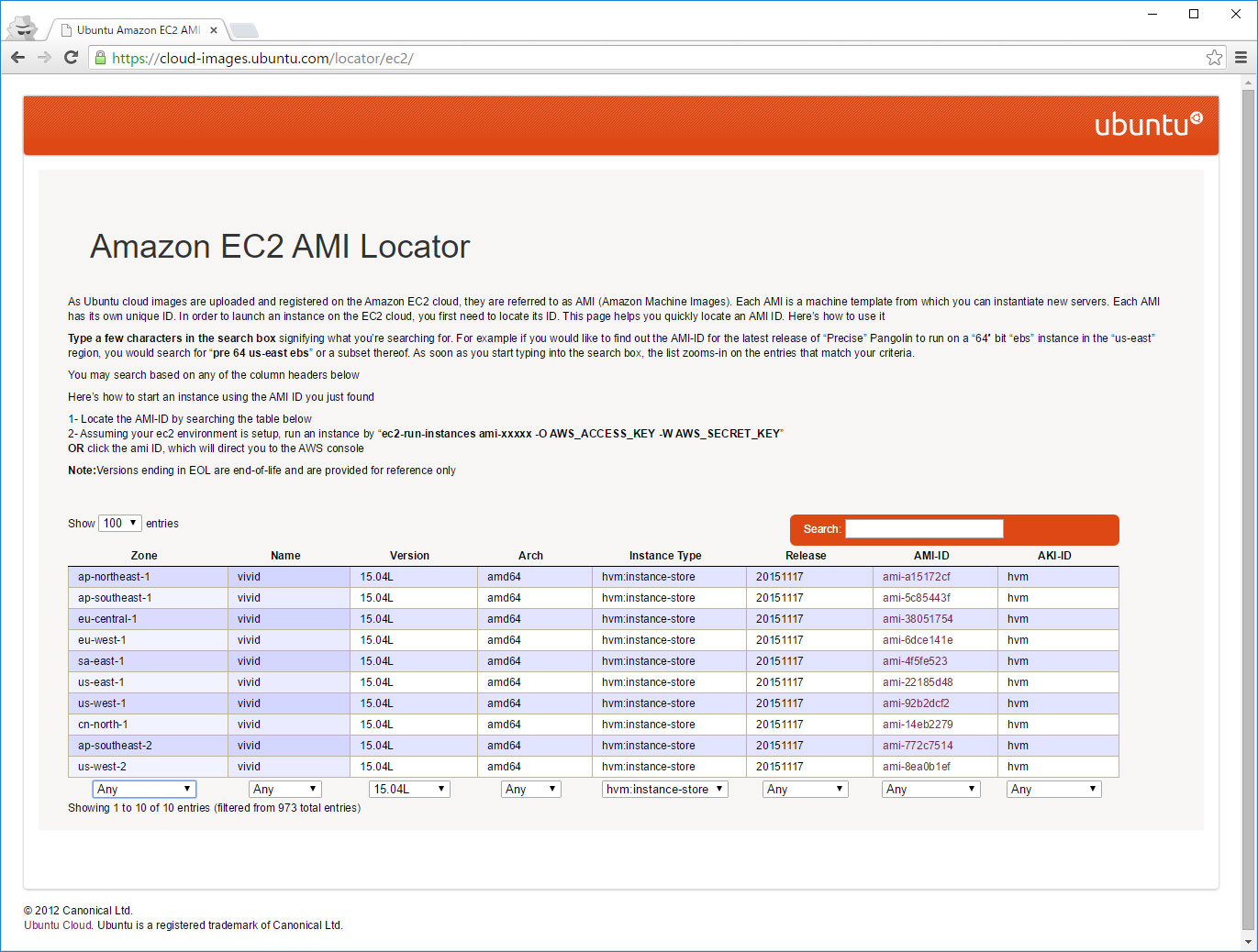Click into the Search box
Screen dimensions: 1258x952
924,528
